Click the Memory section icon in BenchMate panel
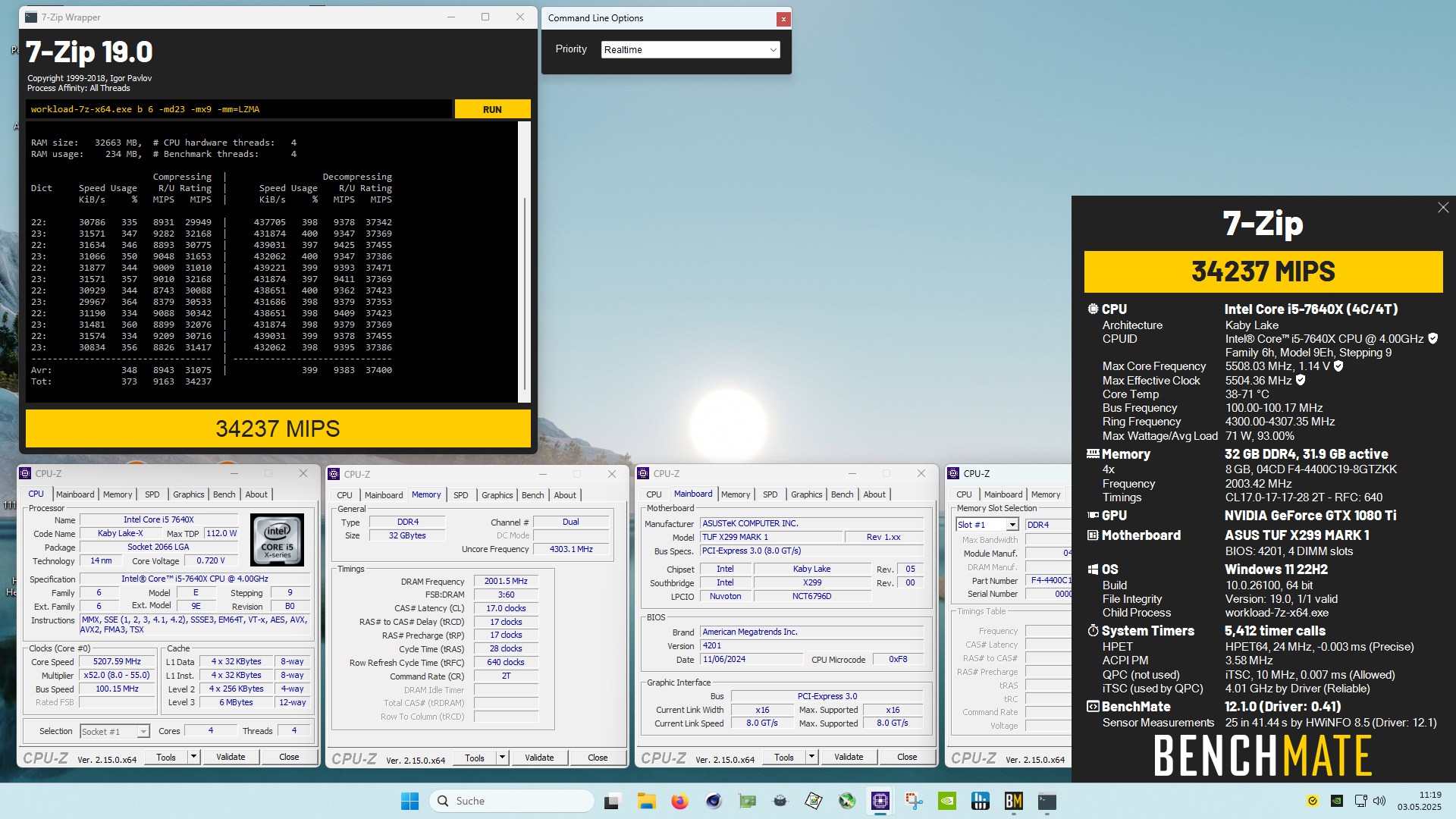Screen dimensions: 1456x819 point(1093,453)
